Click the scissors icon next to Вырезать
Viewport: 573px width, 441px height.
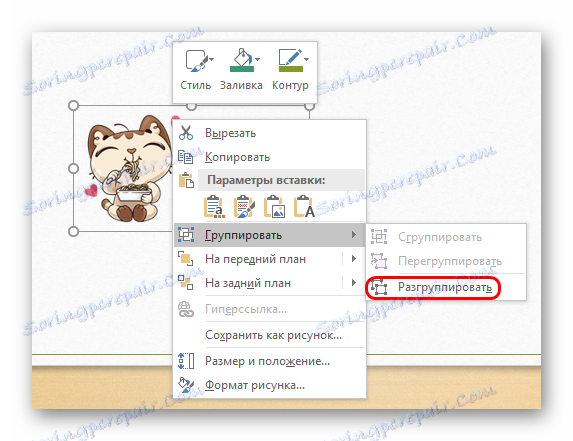pos(186,133)
